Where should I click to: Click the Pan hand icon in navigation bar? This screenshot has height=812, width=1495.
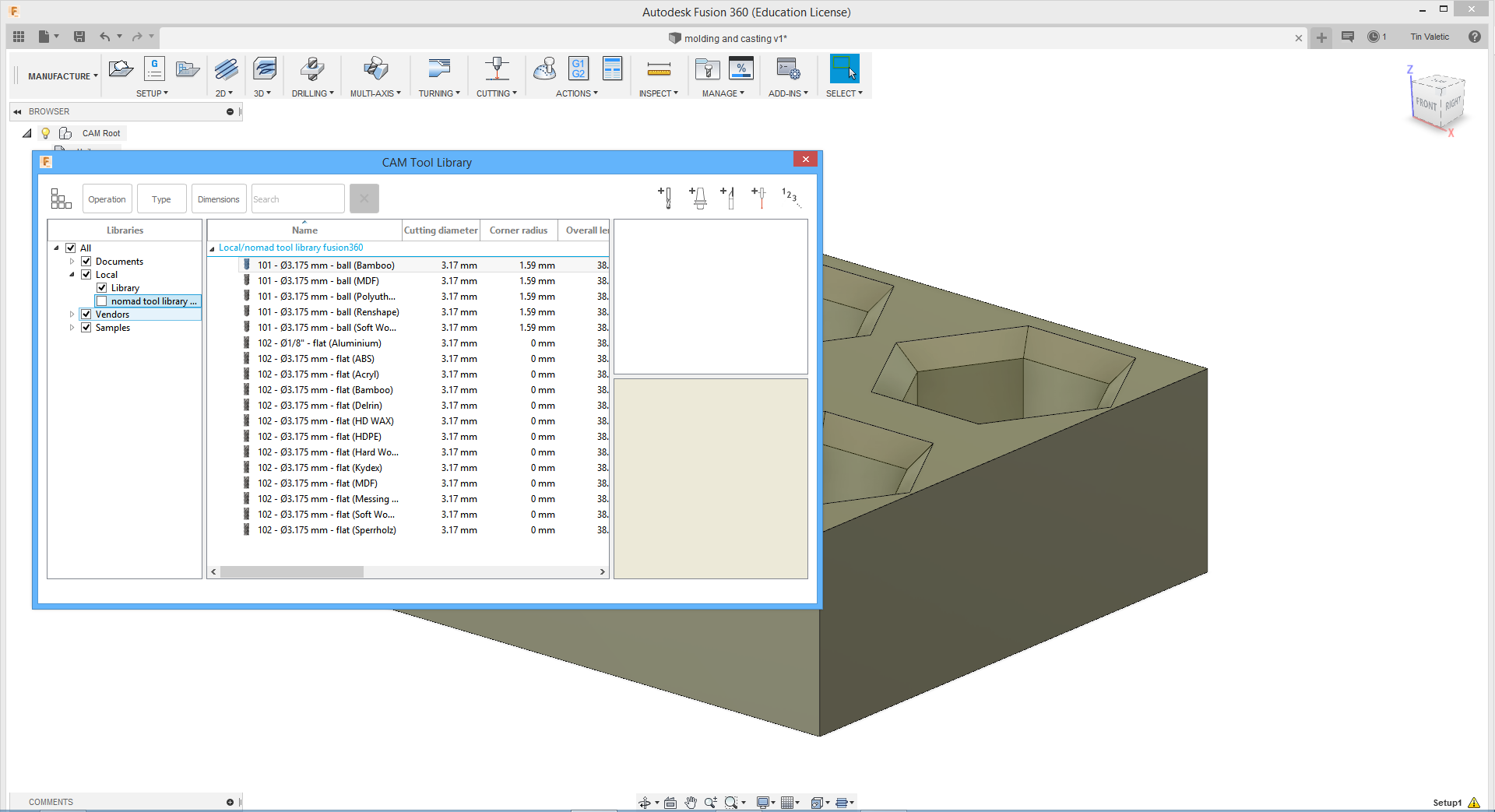[x=691, y=803]
